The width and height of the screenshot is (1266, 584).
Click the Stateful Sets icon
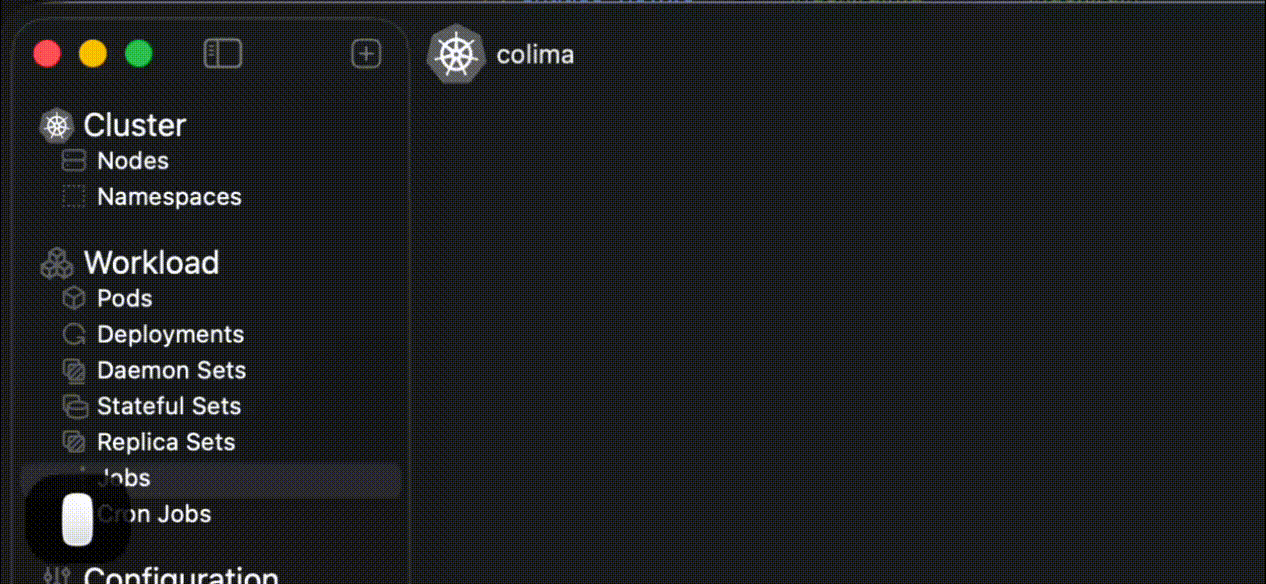[x=74, y=407]
